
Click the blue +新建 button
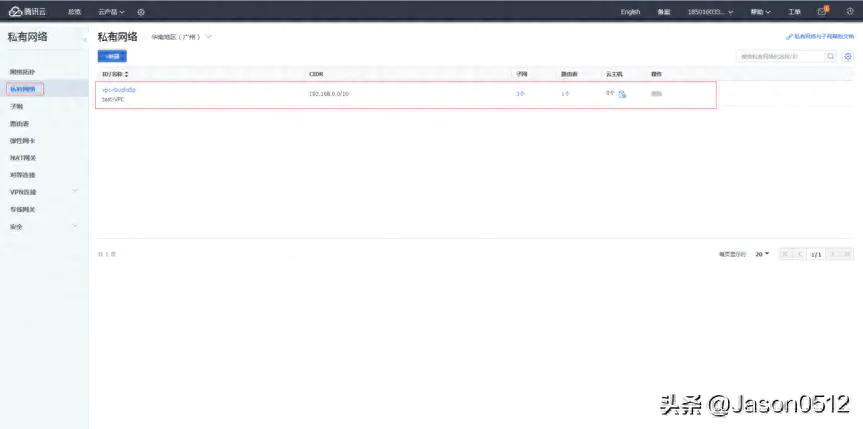point(112,56)
